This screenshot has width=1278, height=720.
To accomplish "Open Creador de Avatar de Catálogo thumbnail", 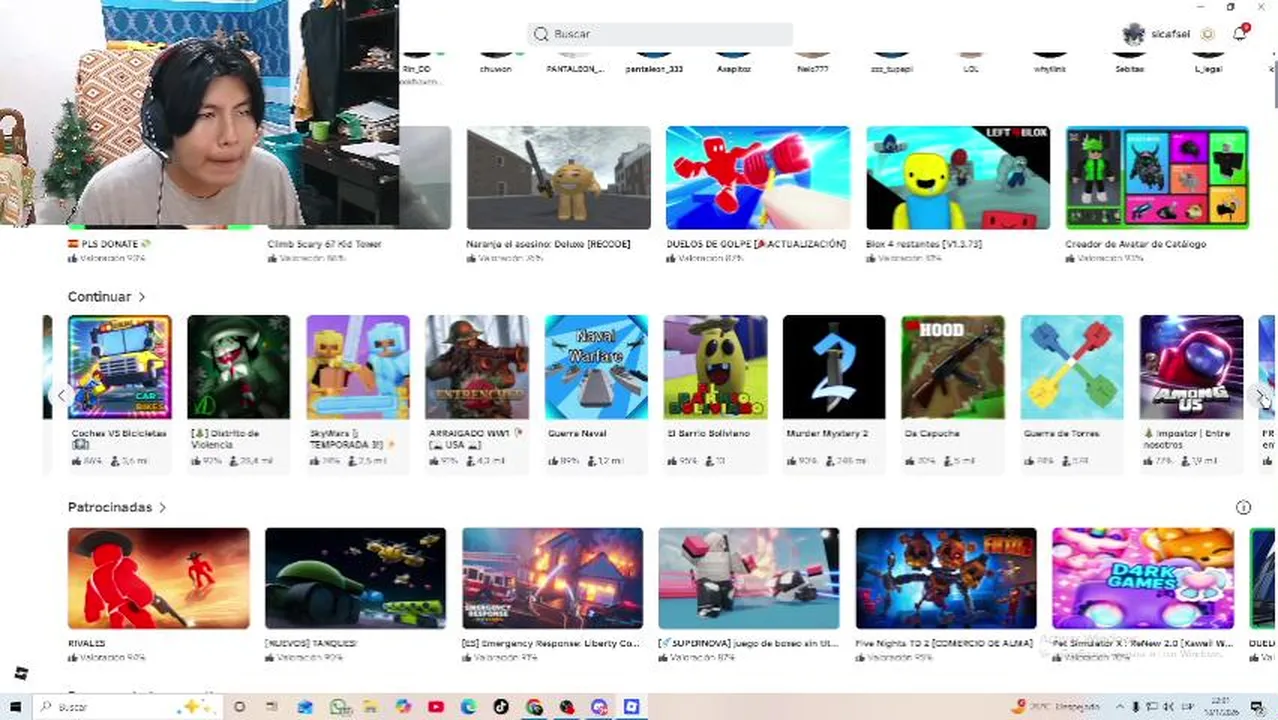I will click(x=1157, y=178).
